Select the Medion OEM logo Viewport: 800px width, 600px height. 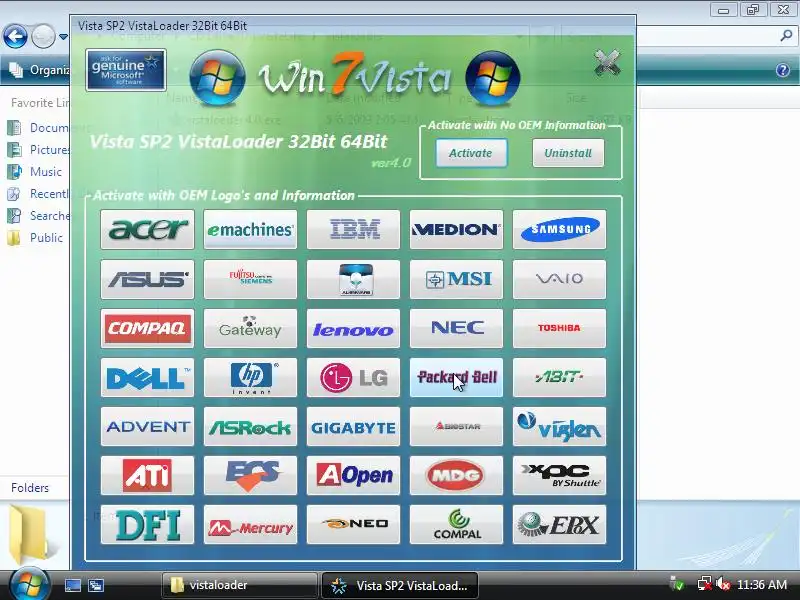456,230
